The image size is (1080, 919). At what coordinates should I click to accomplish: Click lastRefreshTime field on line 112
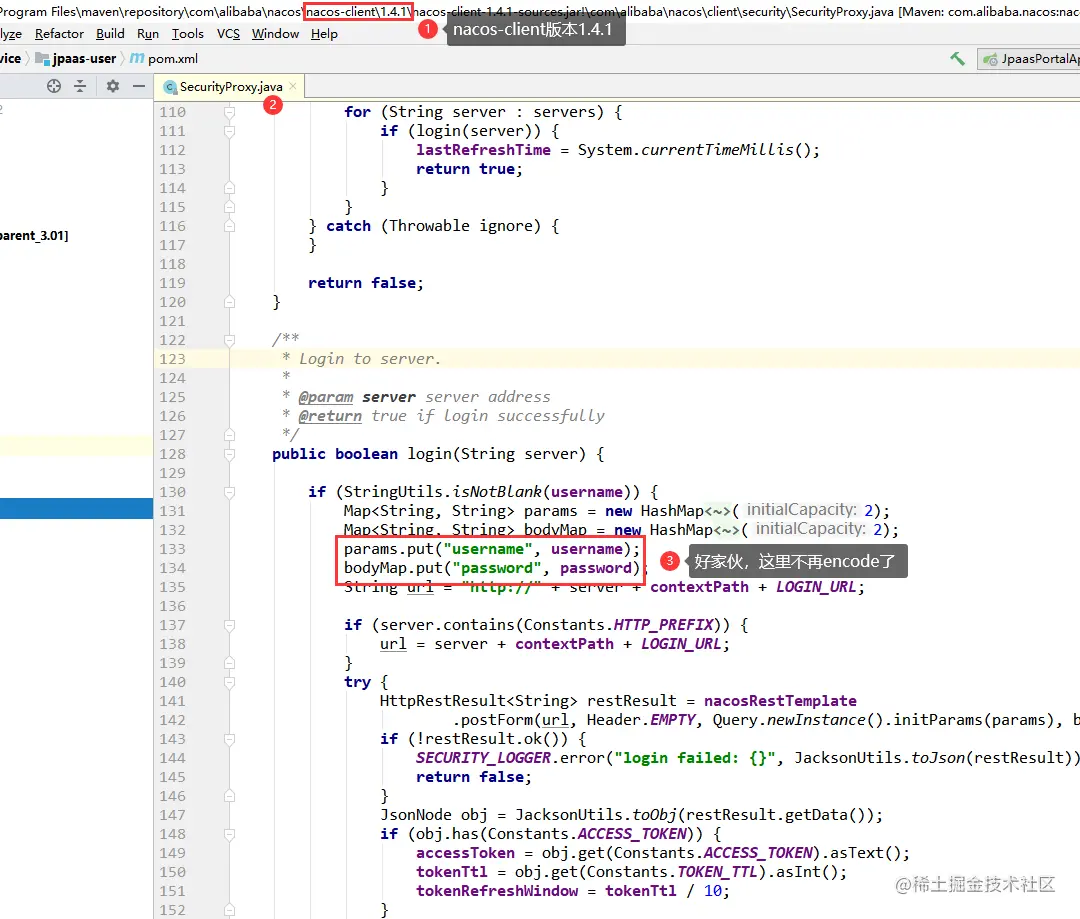point(484,149)
